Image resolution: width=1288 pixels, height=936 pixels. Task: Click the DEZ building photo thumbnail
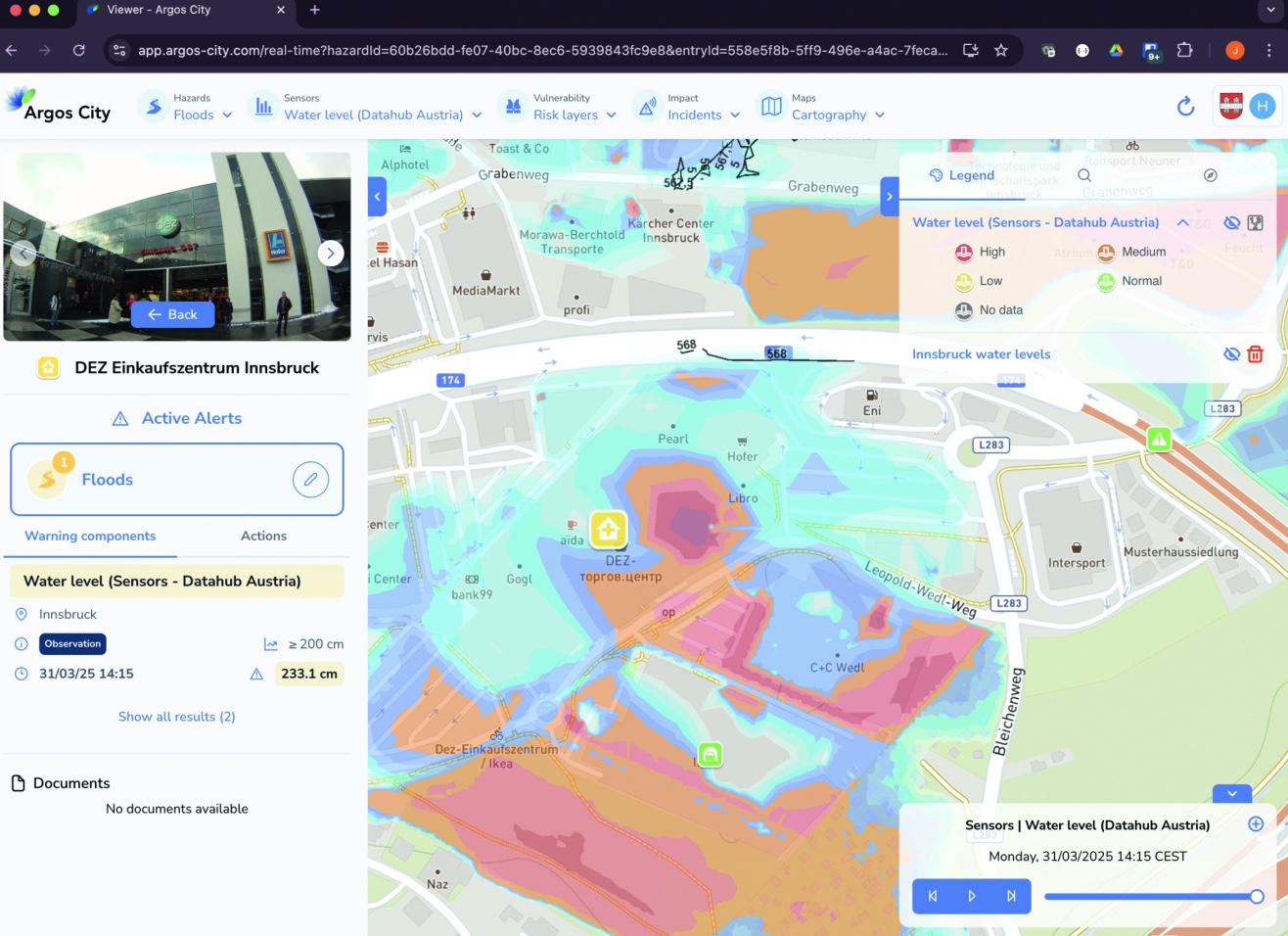click(177, 246)
